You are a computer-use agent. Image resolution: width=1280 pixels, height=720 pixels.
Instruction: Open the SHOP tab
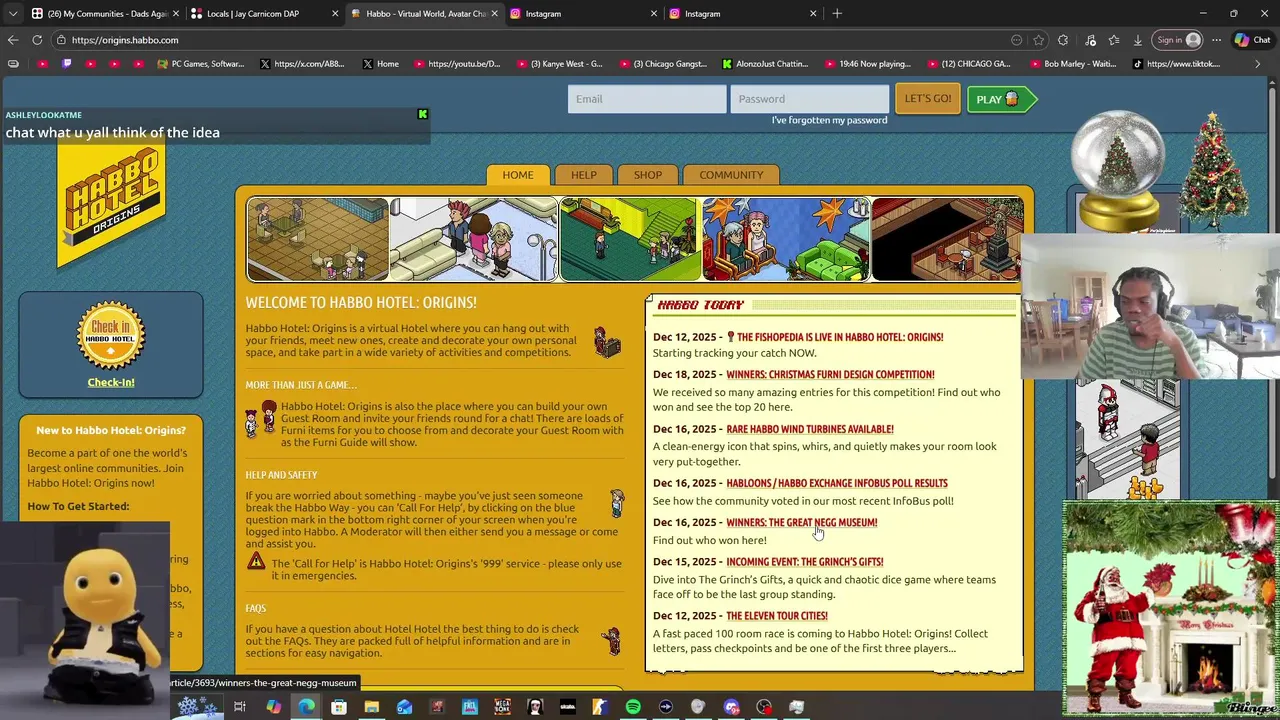click(x=648, y=175)
